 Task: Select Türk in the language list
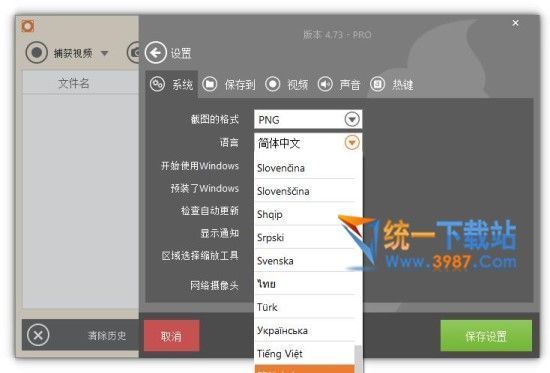click(x=305, y=307)
